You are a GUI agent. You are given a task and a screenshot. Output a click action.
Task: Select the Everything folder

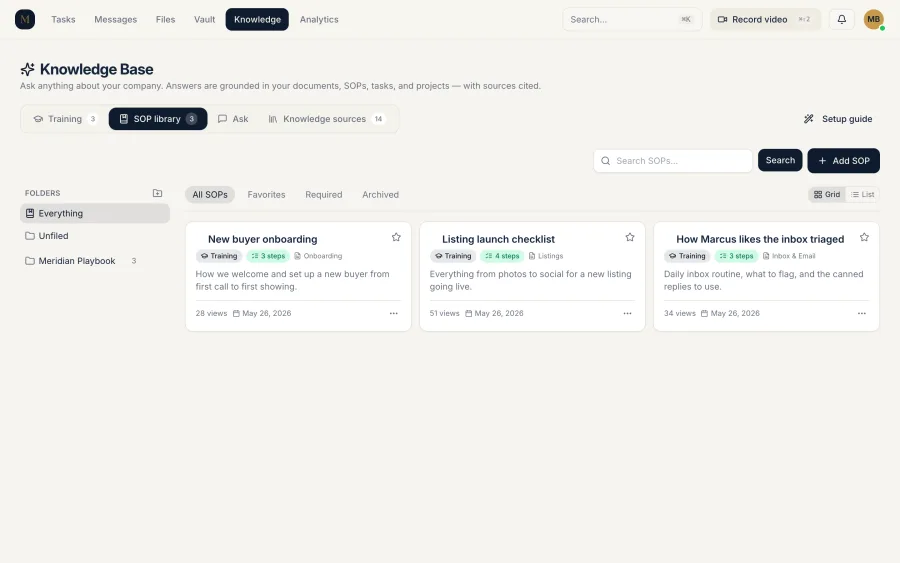point(95,213)
